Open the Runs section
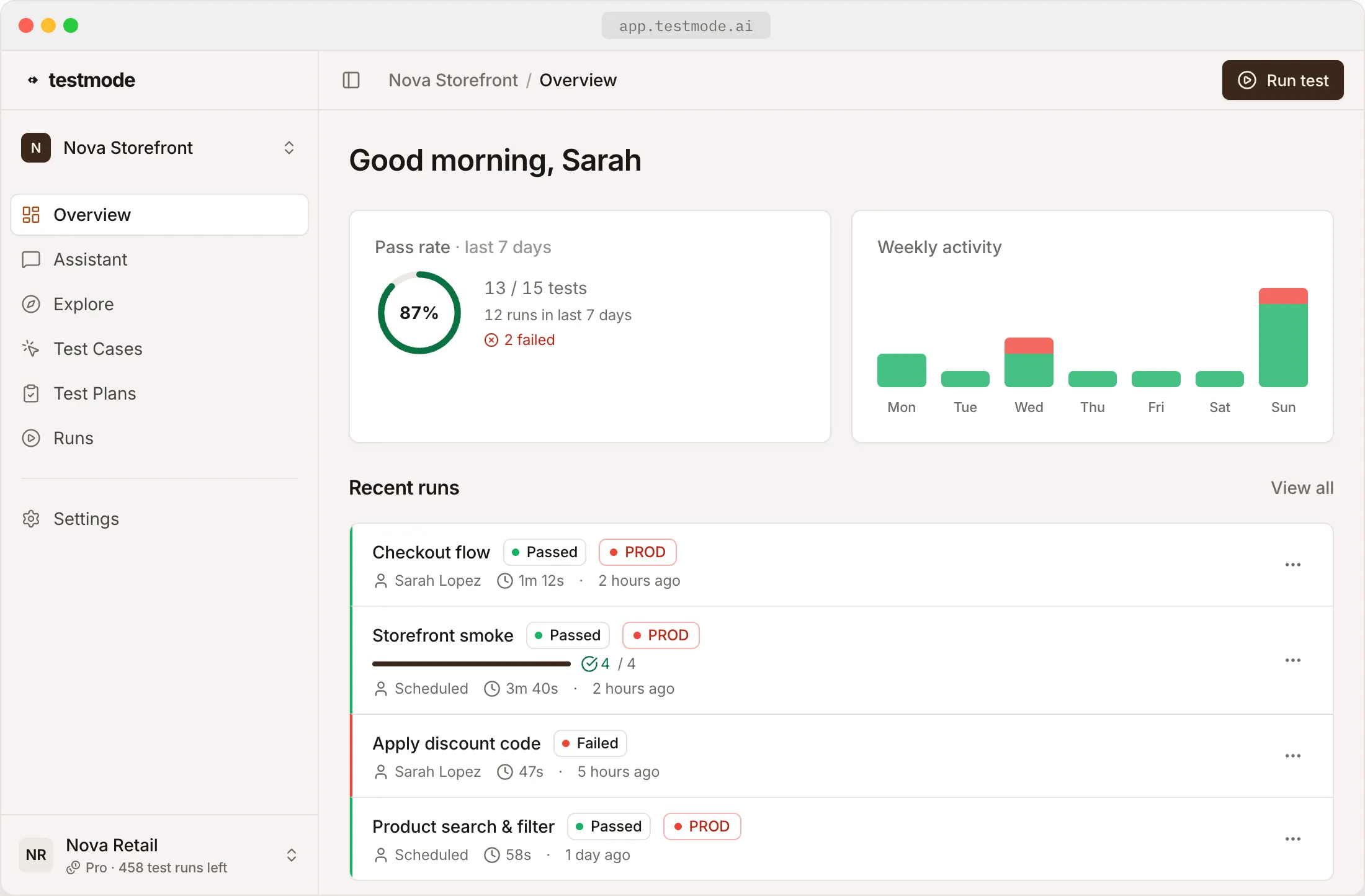Viewport: 1365px width, 896px height. point(159,438)
